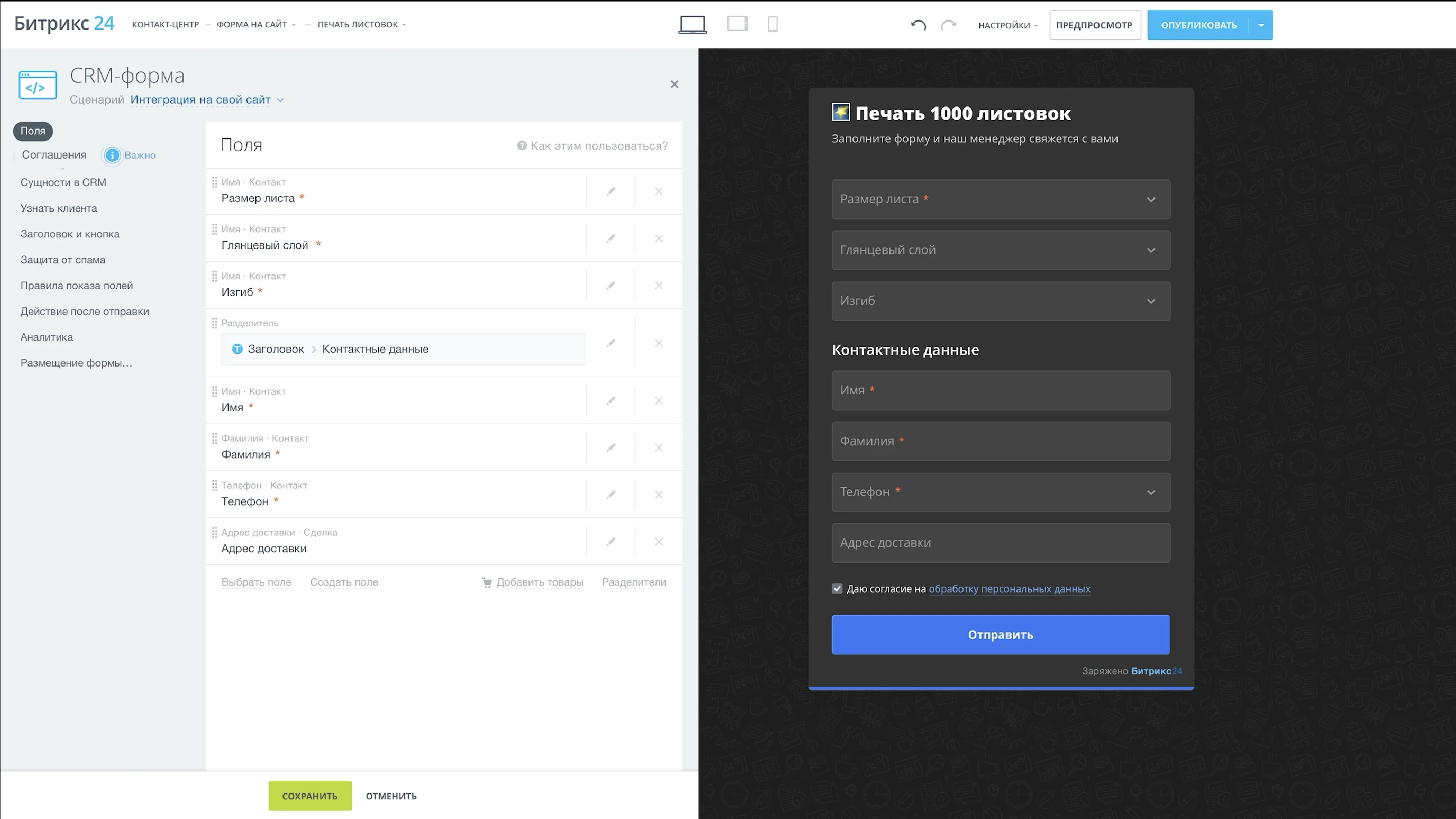Screen dimensions: 1456x819
Task: Edit the Размер листа field pencil icon
Action: tap(611, 192)
